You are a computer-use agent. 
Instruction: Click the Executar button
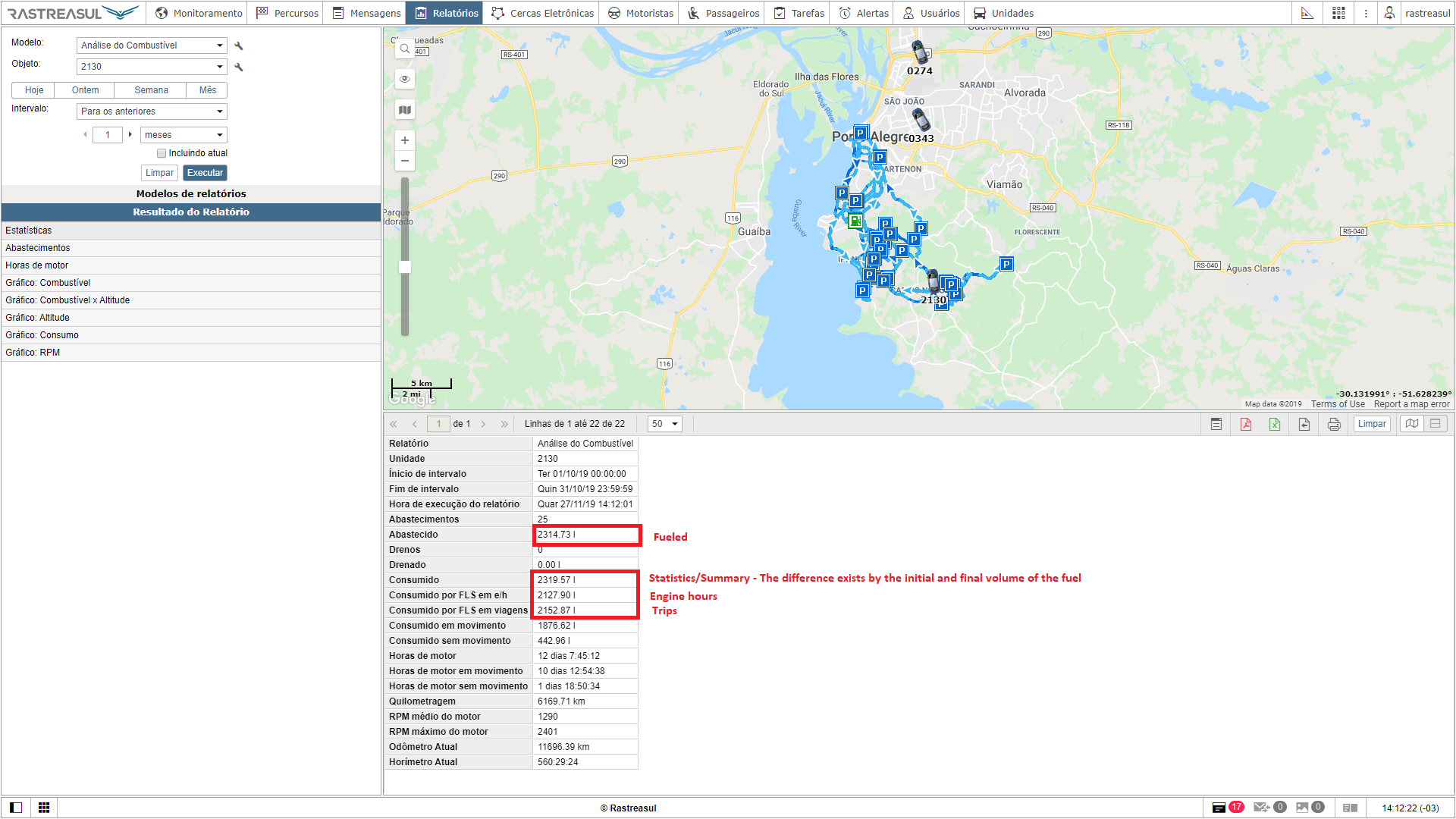point(205,173)
